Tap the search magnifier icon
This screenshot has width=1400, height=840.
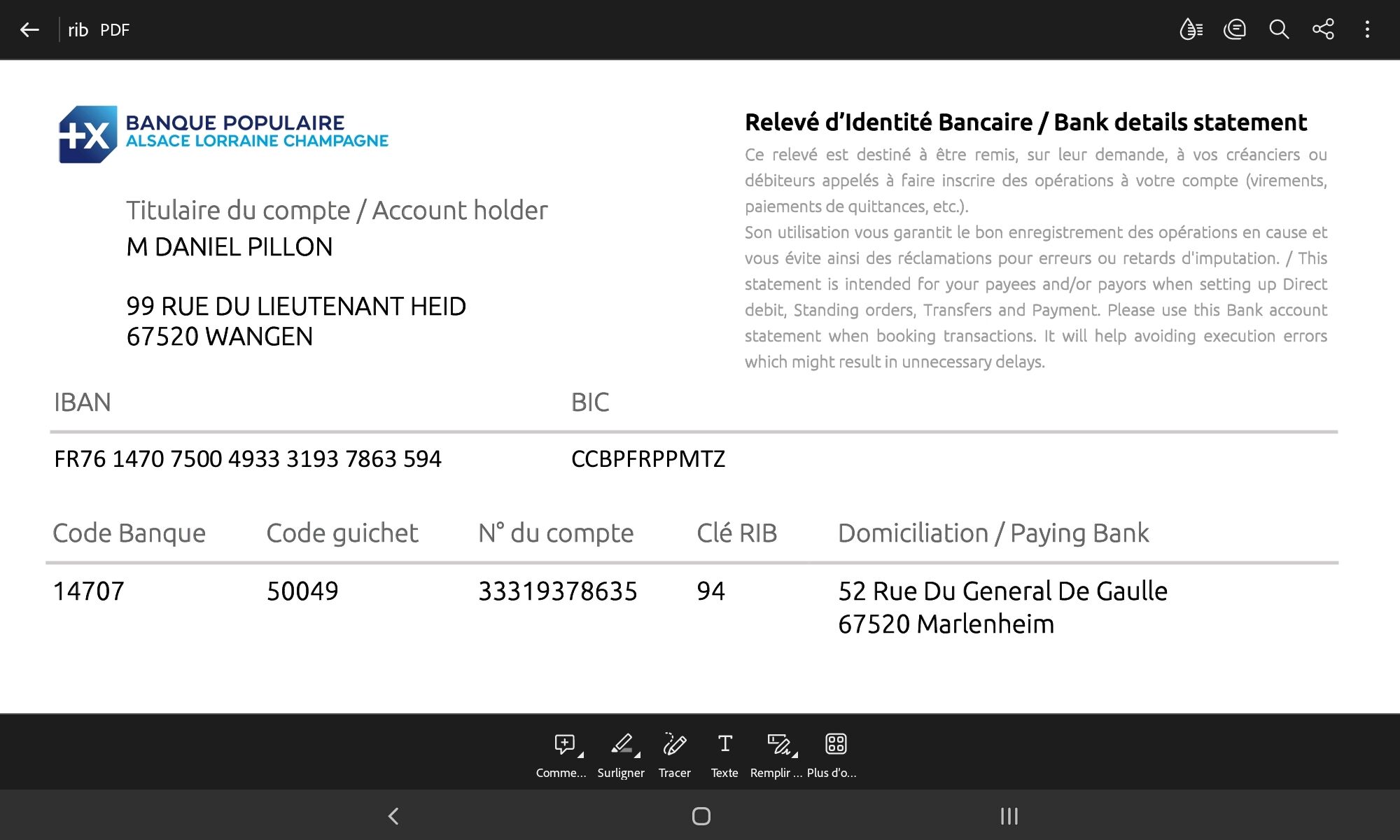pyautogui.click(x=1279, y=29)
